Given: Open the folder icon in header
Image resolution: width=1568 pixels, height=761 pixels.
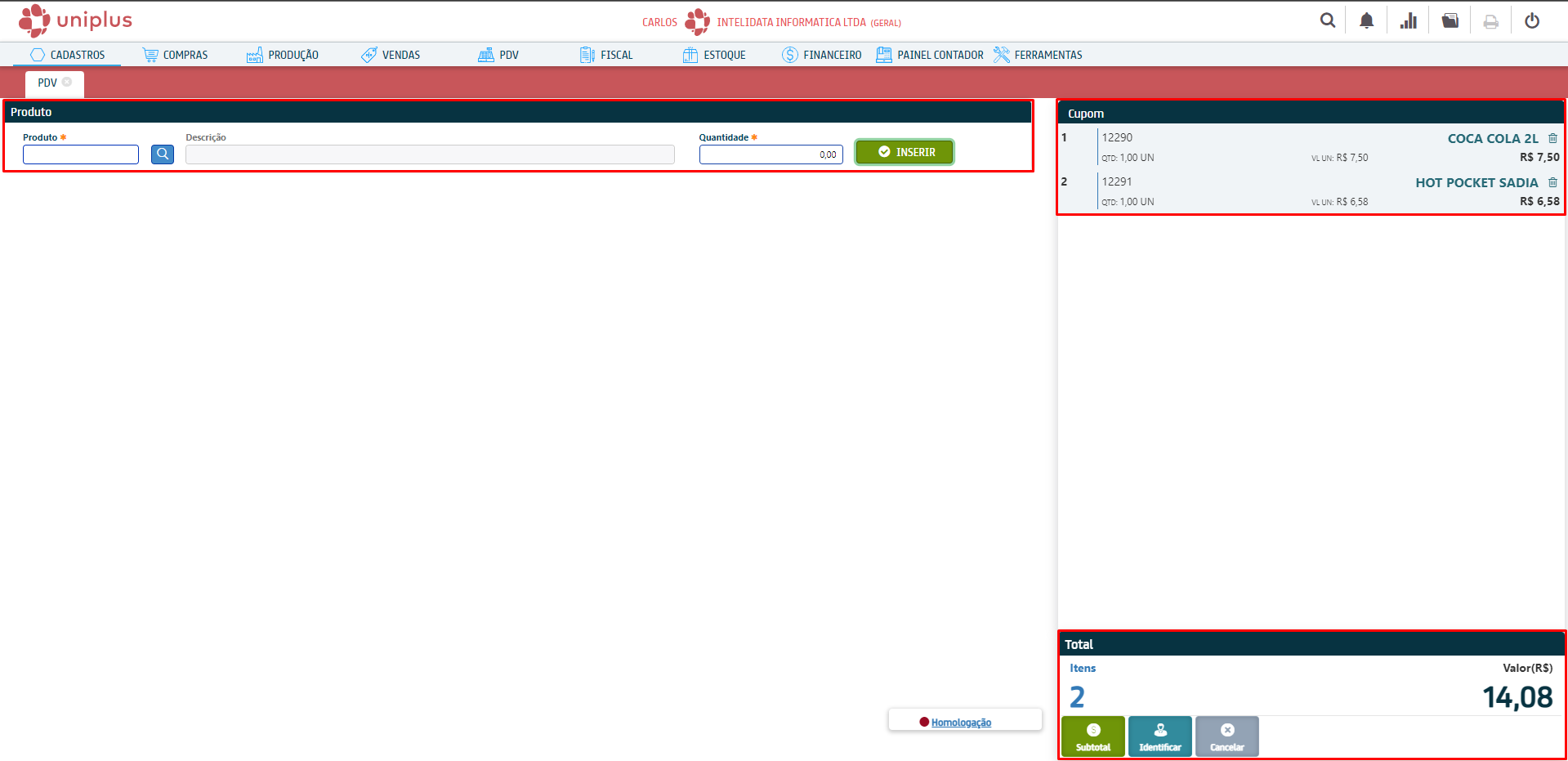Looking at the screenshot, I should 1450,21.
